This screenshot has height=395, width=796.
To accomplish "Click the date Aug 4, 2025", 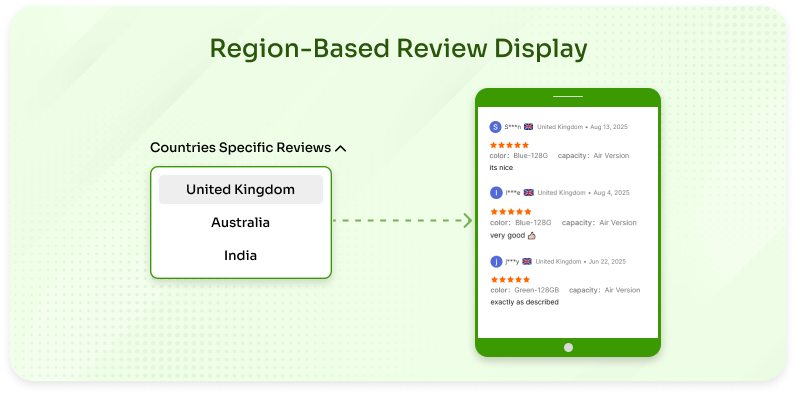I will (x=611, y=193).
